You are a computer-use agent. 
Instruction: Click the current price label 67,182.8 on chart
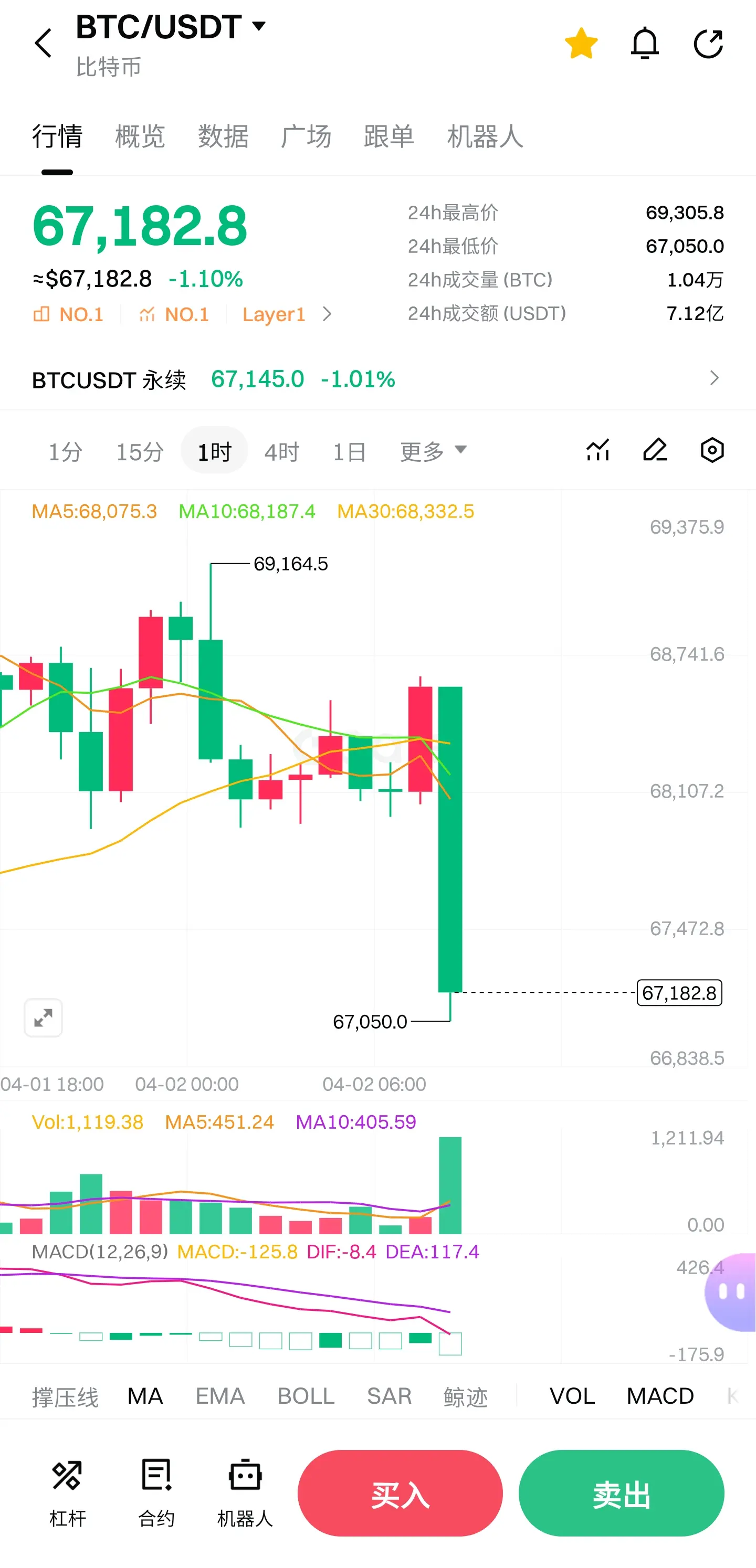679,993
